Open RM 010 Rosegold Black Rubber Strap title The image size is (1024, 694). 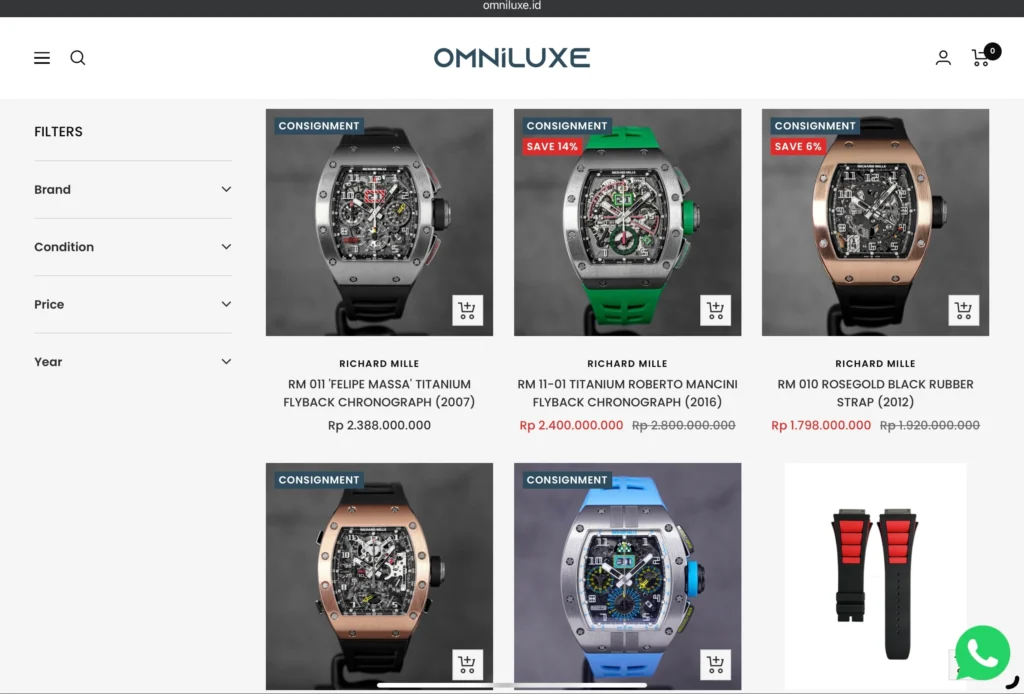click(x=875, y=393)
